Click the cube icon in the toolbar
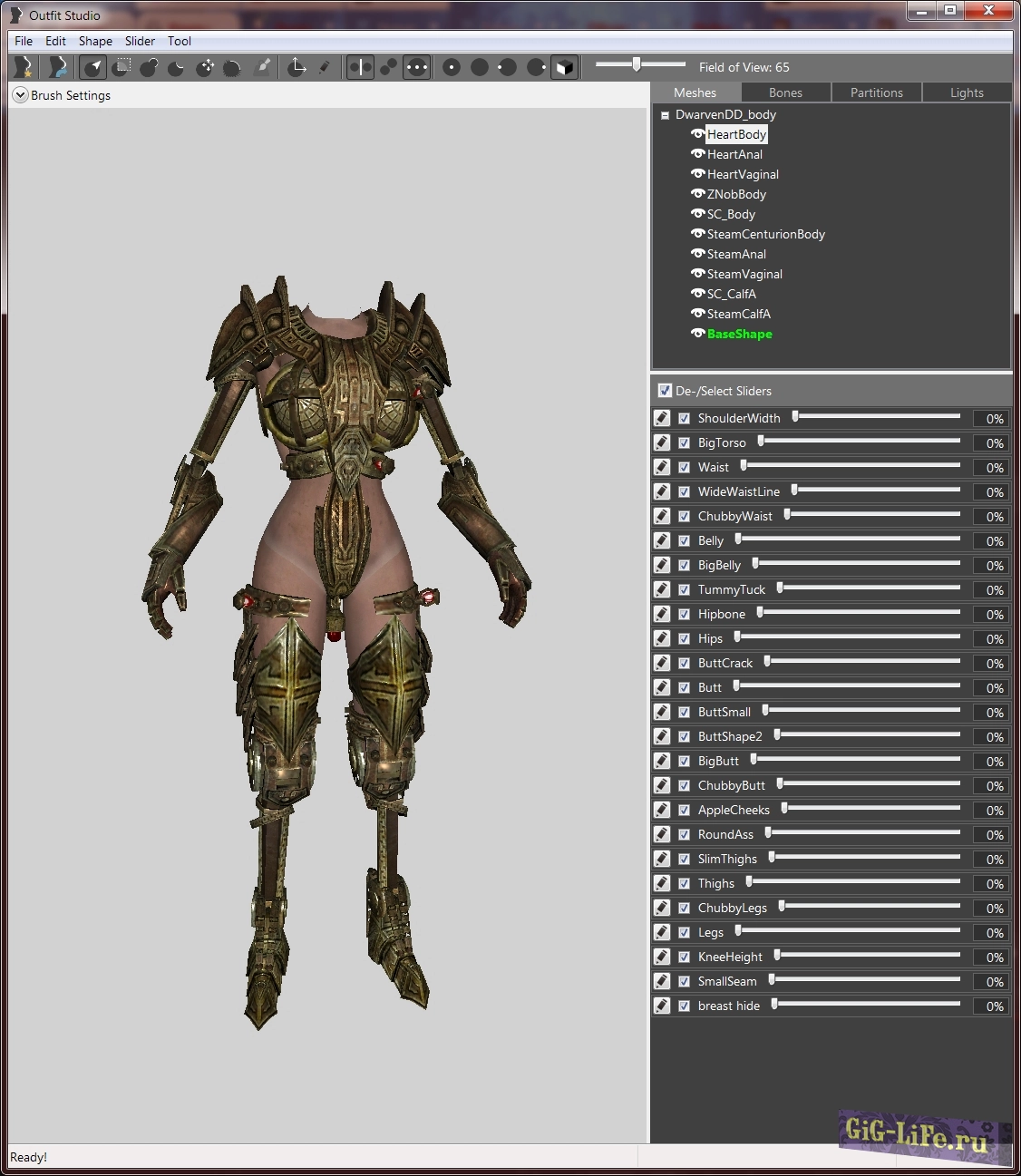This screenshot has width=1021, height=1176. tap(564, 67)
